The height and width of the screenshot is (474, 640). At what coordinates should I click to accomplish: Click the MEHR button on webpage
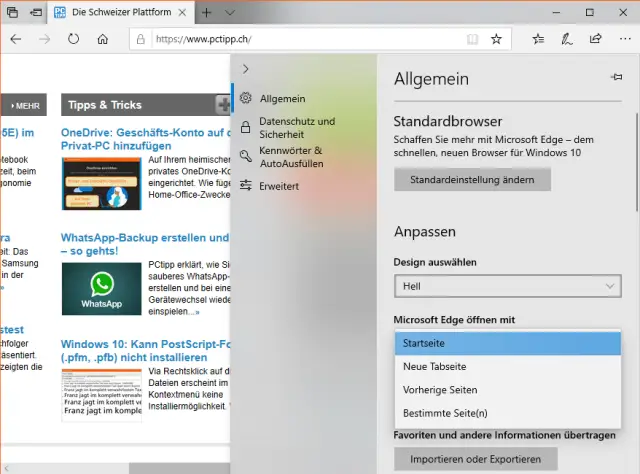[25, 105]
